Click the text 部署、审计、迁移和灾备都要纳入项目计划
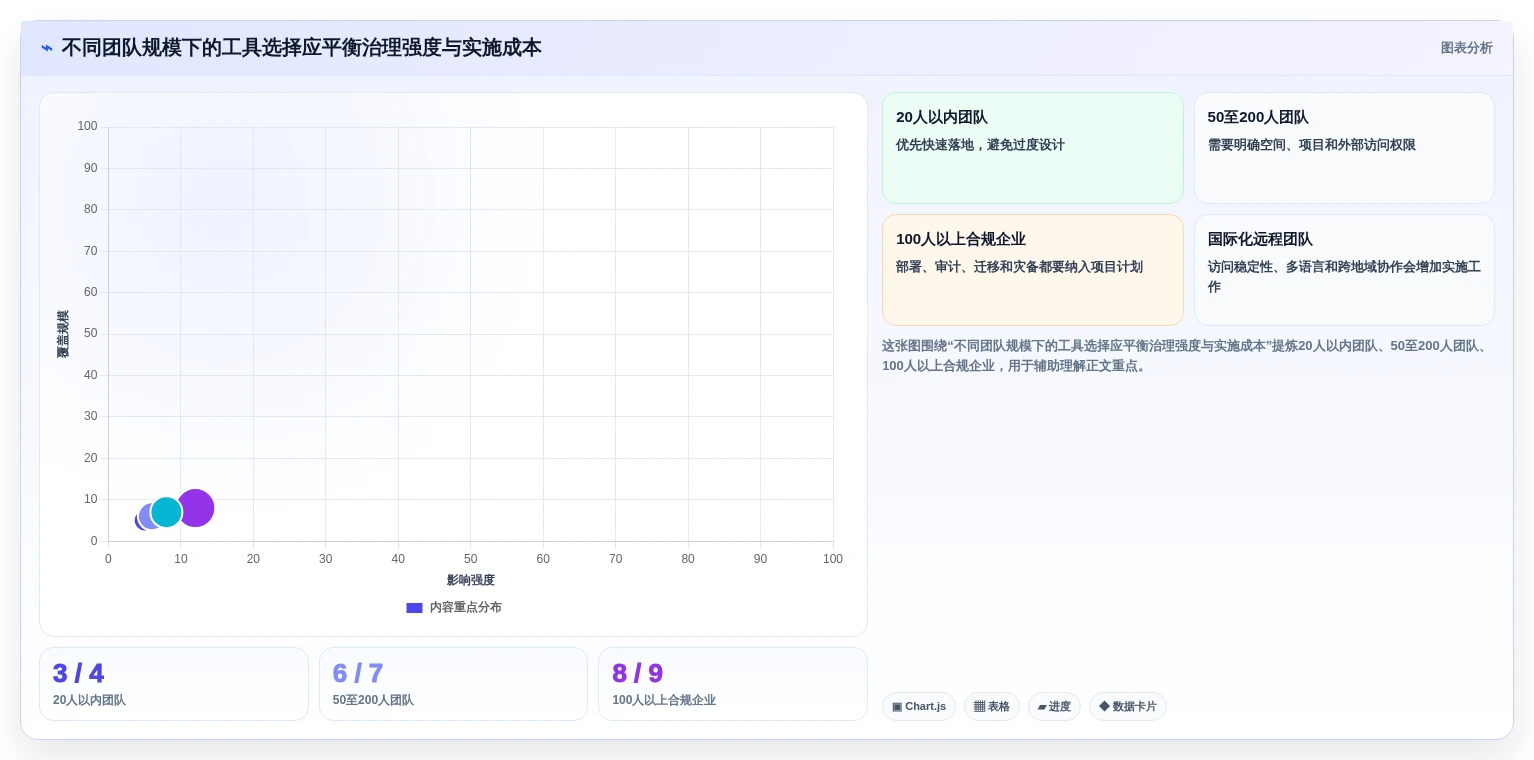The width and height of the screenshot is (1534, 760). (1019, 267)
